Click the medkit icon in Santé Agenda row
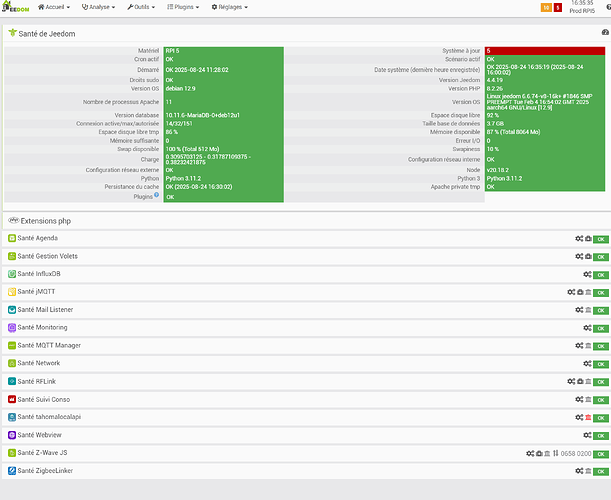This screenshot has width=611, height=500. [x=588, y=239]
